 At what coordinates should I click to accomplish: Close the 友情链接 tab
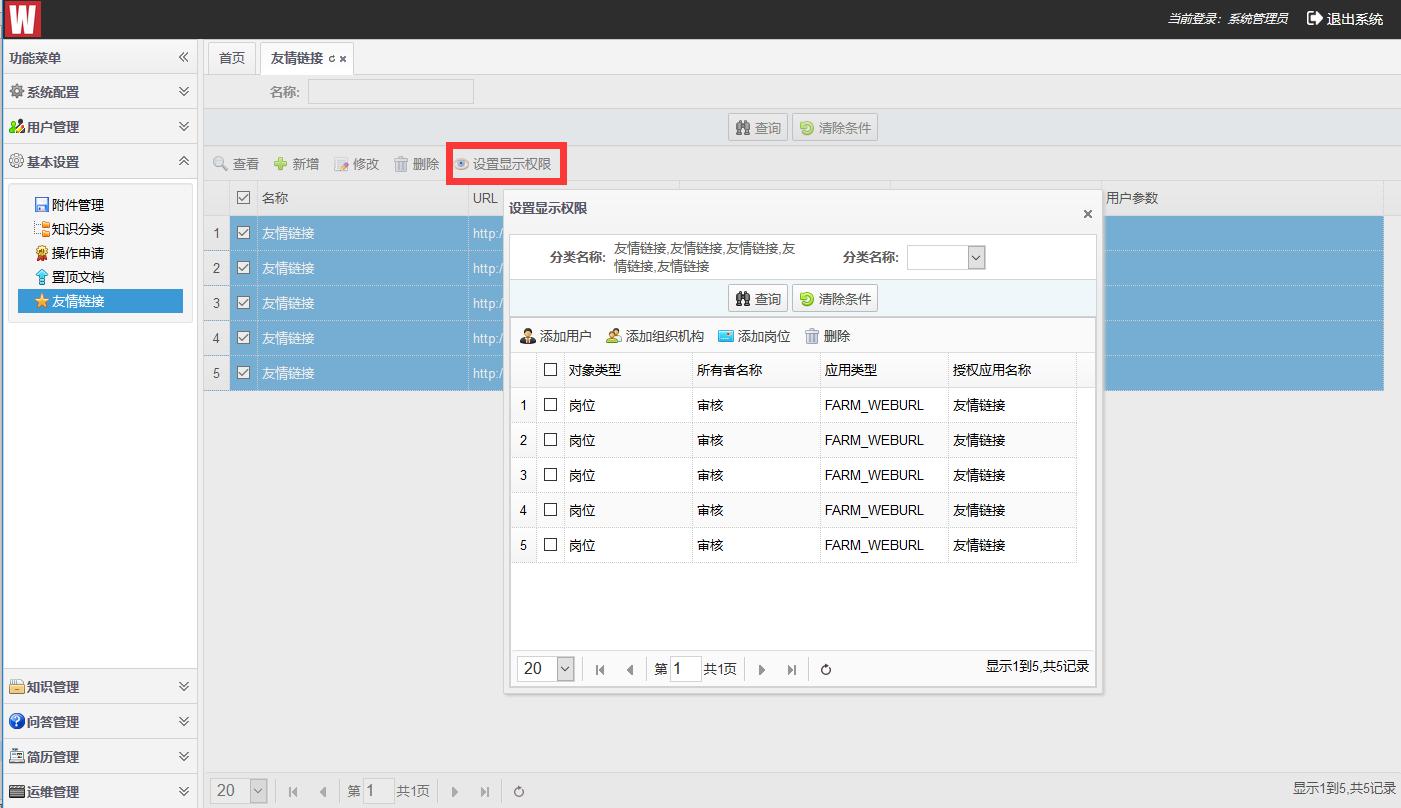(x=343, y=59)
